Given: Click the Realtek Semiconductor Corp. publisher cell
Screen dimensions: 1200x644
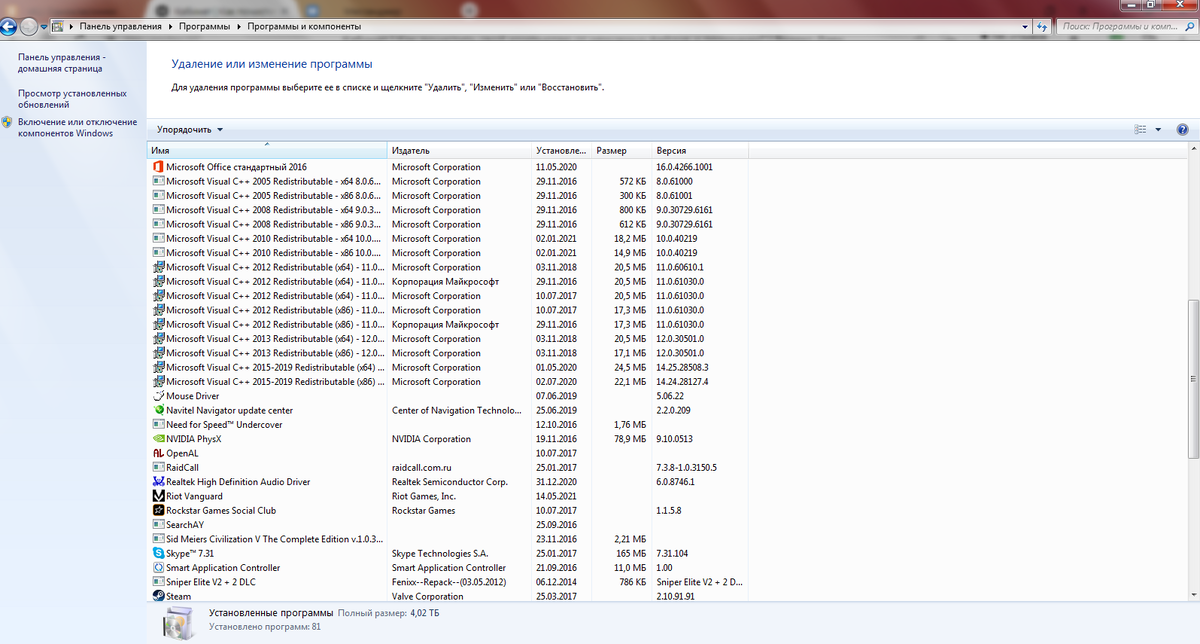Looking at the screenshot, I should click(450, 482).
